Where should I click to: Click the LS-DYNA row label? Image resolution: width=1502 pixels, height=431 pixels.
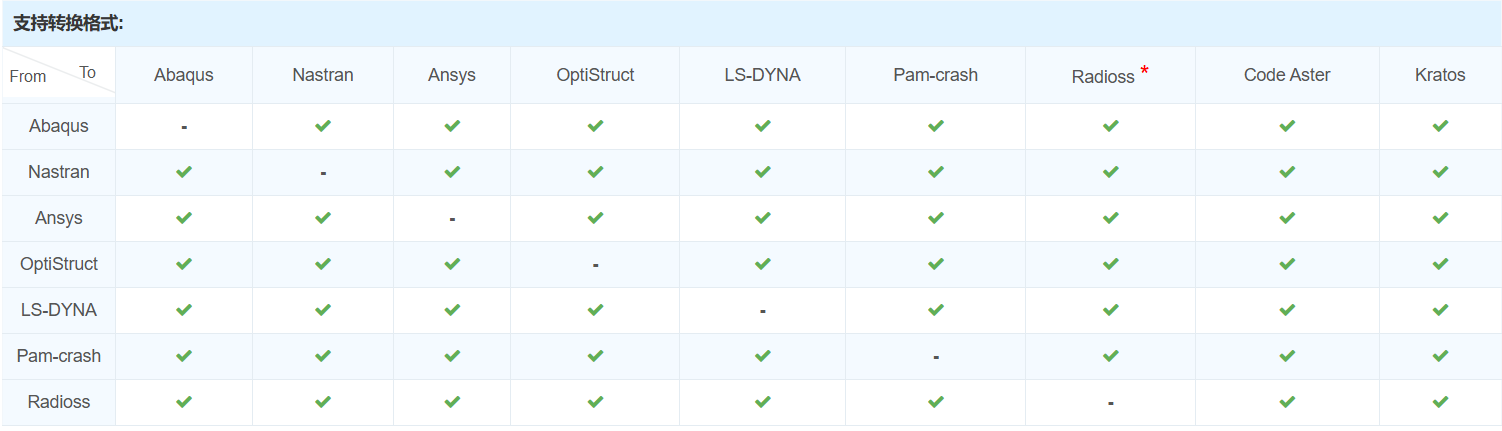[59, 310]
